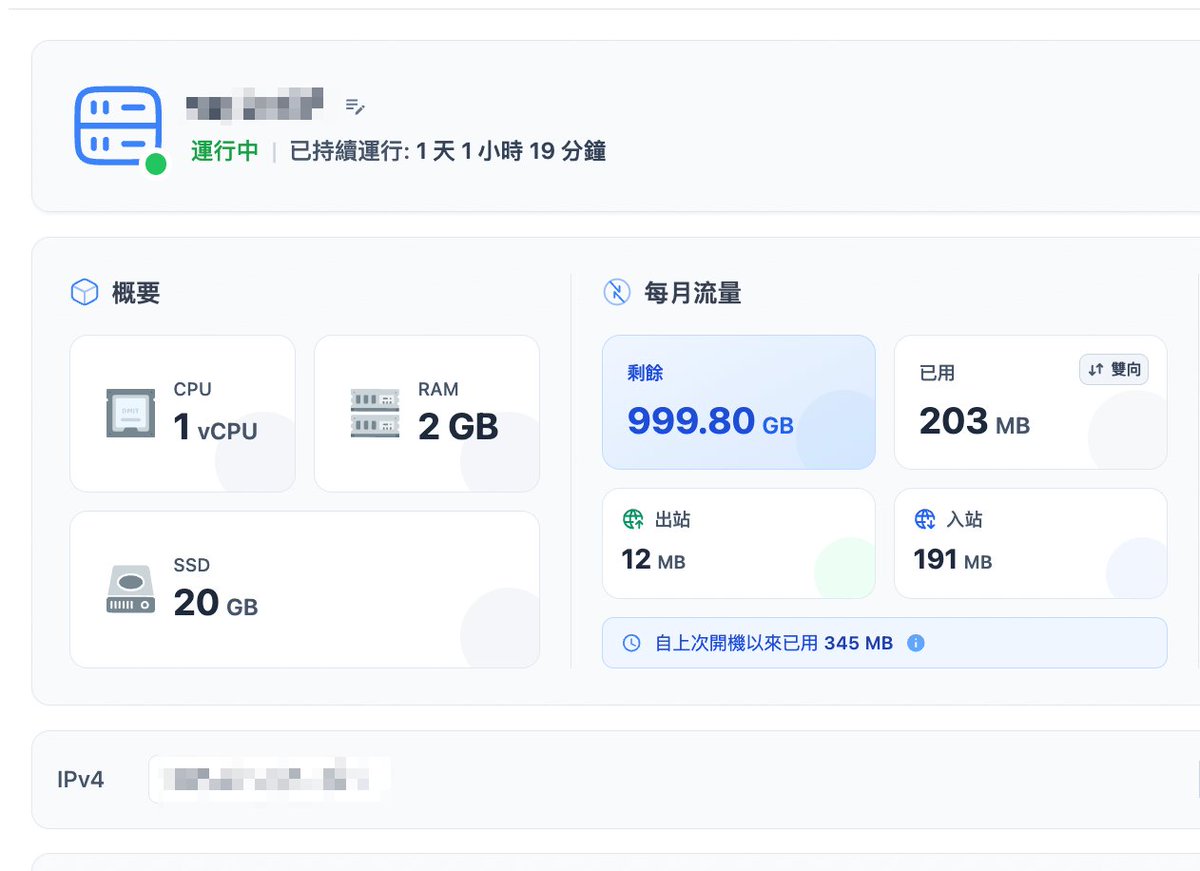The image size is (1200, 871).
Task: Click the cube icon next to 概要
Action: [84, 292]
